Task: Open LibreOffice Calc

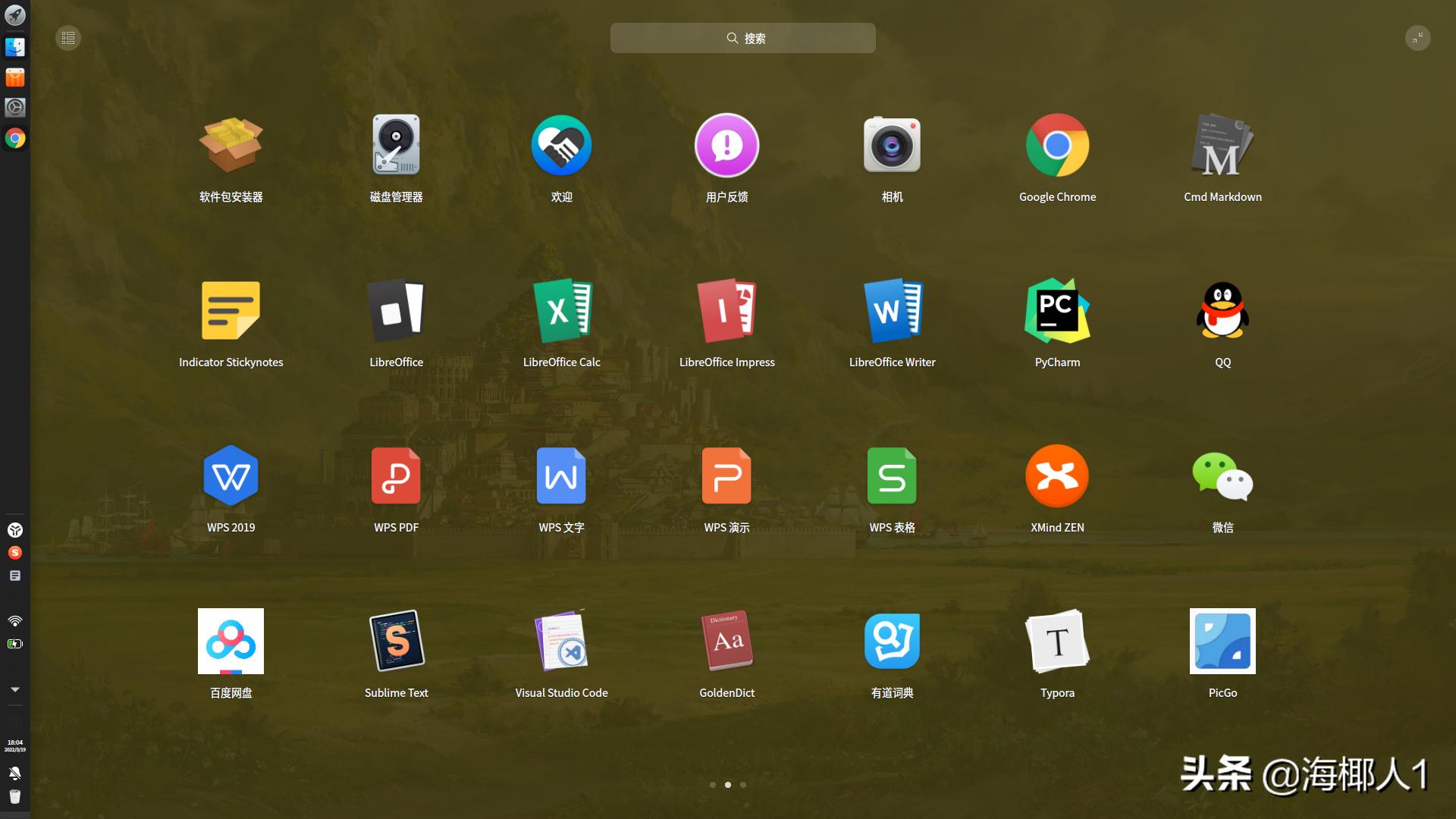Action: point(561,311)
